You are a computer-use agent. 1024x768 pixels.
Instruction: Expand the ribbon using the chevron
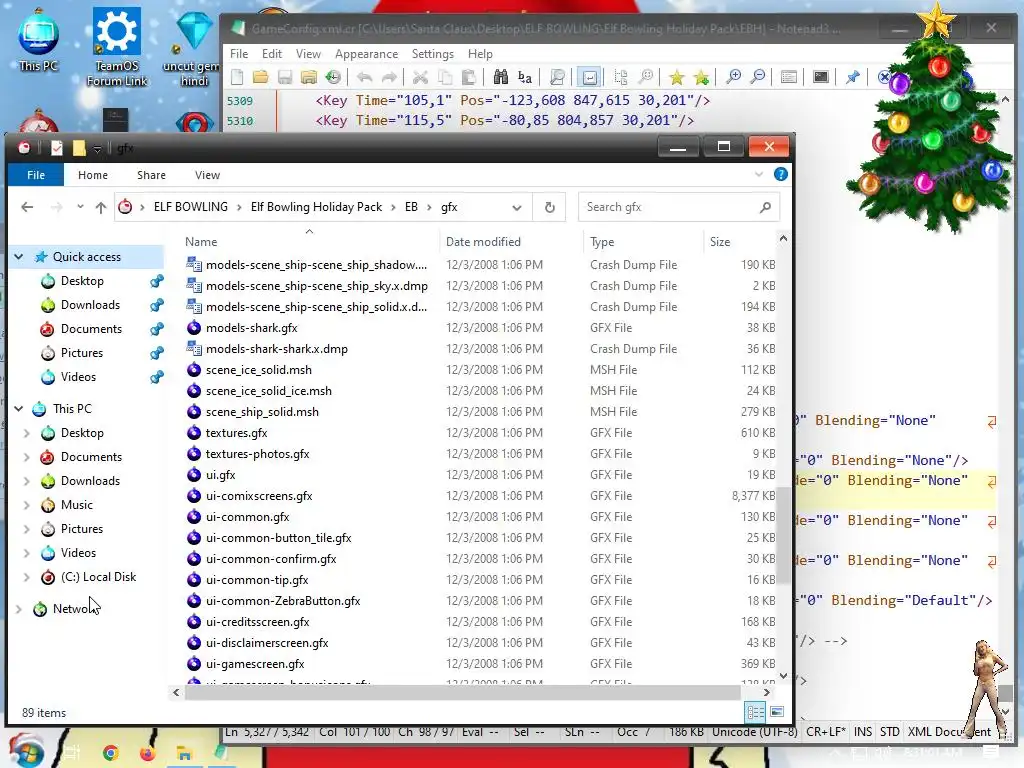point(758,174)
